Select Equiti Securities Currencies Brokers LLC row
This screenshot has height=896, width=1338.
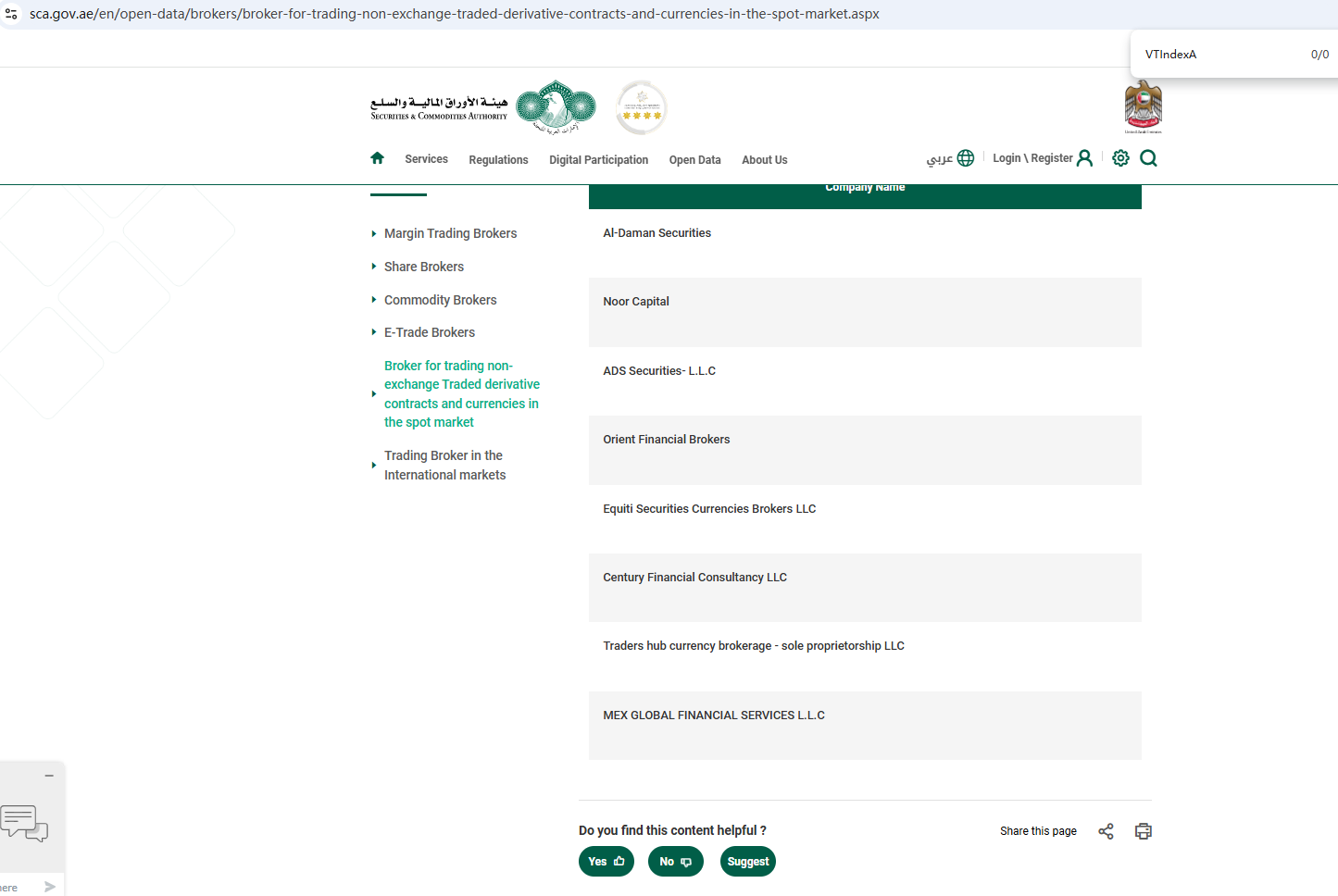pos(865,519)
